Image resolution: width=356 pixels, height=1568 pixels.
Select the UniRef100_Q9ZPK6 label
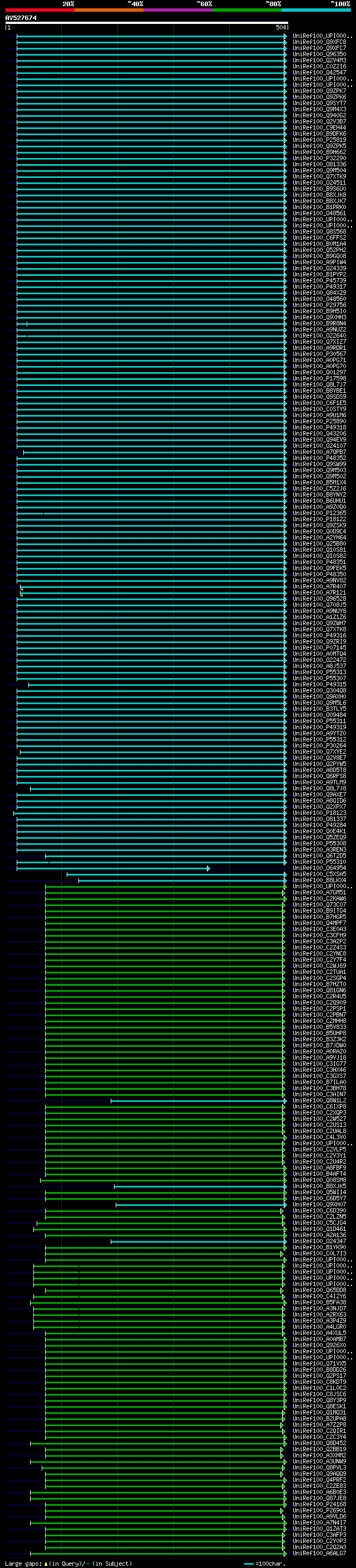coord(319,97)
